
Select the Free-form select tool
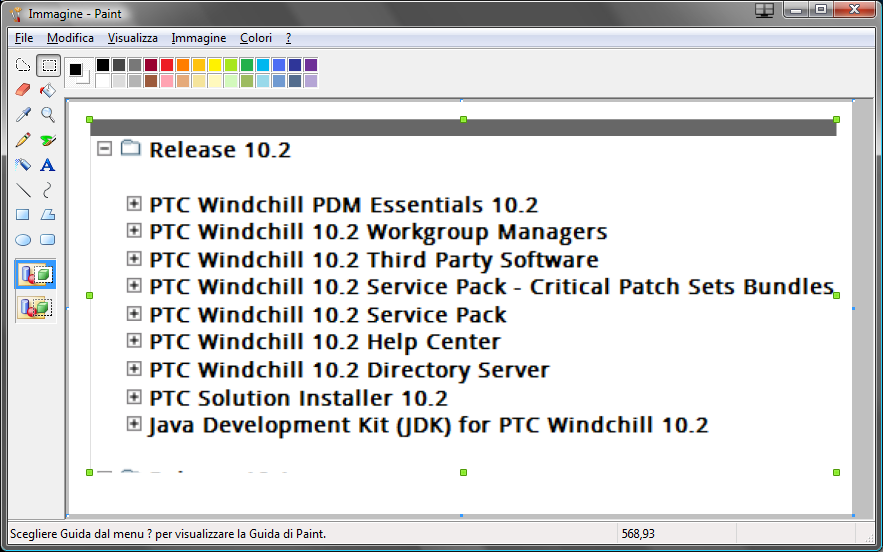[23, 65]
